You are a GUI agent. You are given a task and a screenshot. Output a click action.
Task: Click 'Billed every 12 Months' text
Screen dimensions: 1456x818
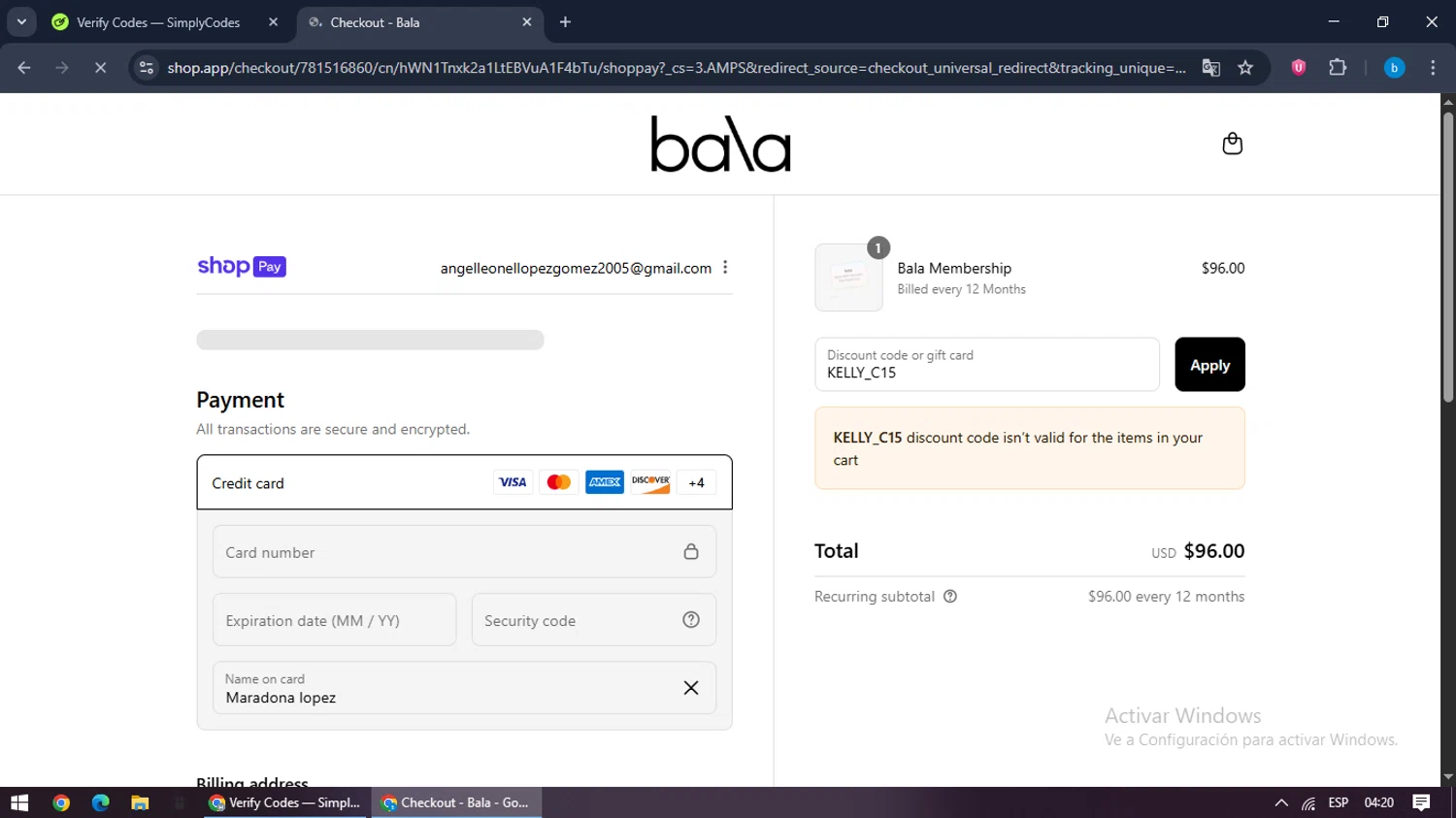coord(961,289)
